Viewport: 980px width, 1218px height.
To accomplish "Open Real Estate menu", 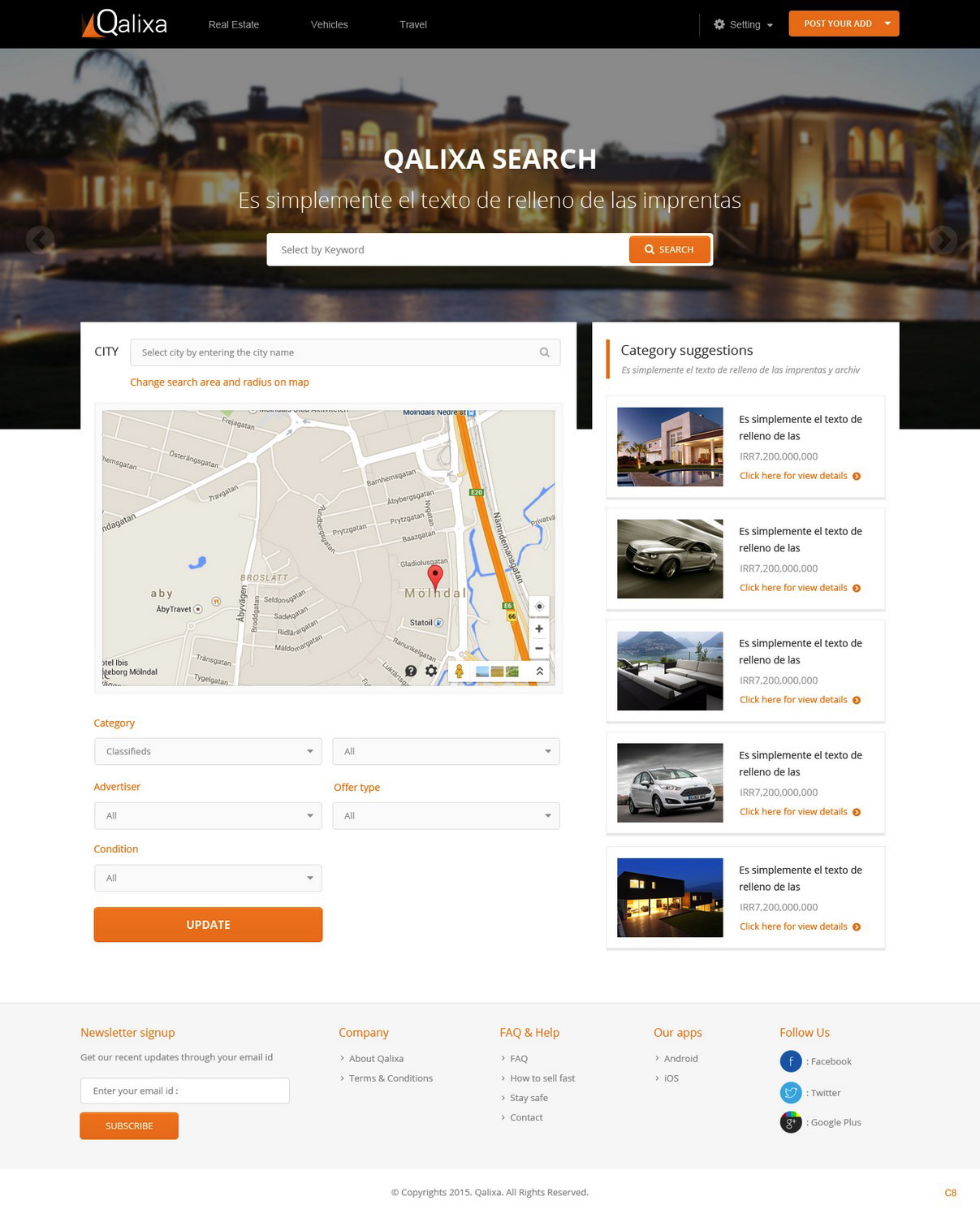I will pos(234,24).
